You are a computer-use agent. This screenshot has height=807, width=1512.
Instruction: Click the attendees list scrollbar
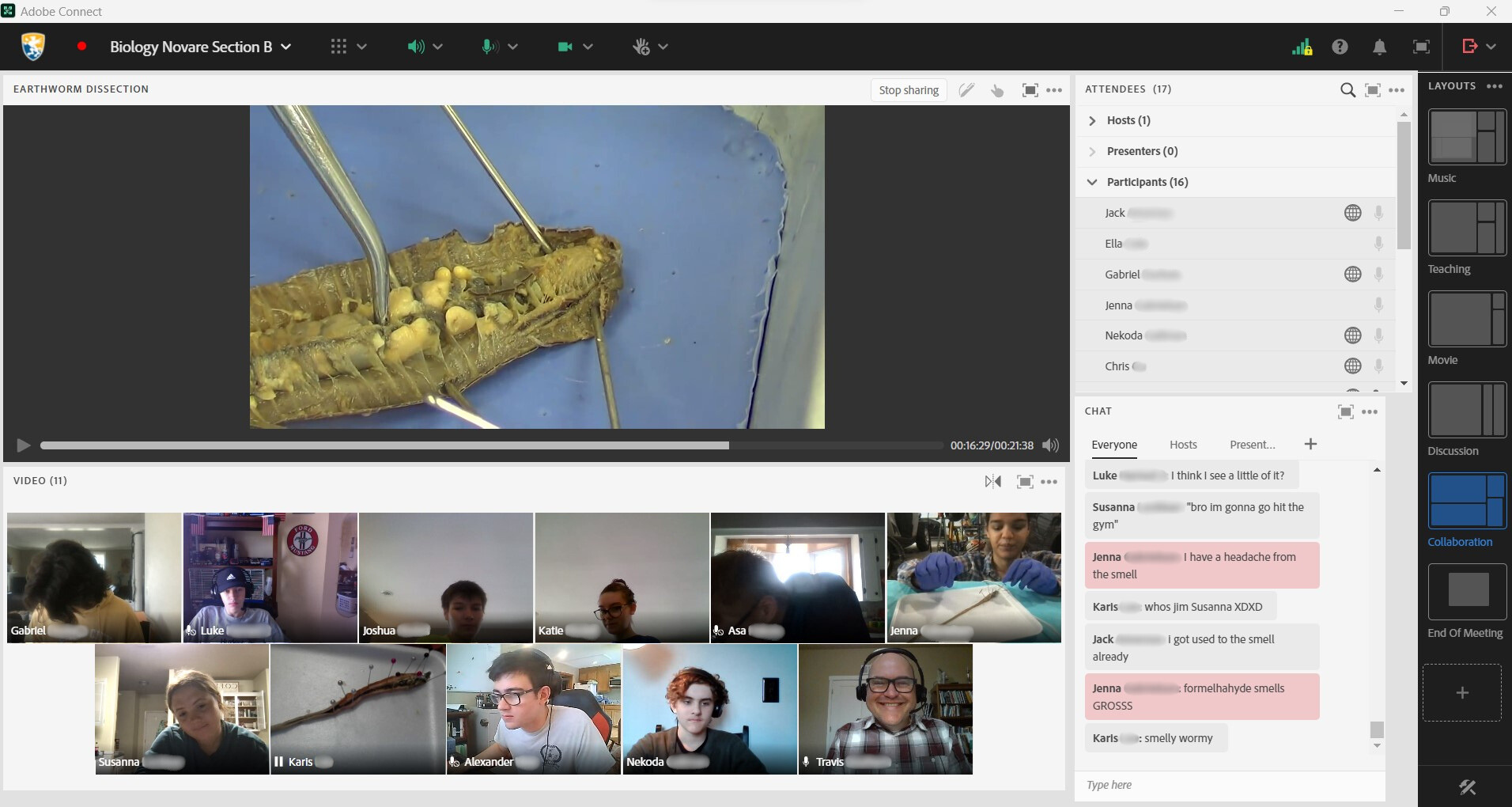[1404, 185]
